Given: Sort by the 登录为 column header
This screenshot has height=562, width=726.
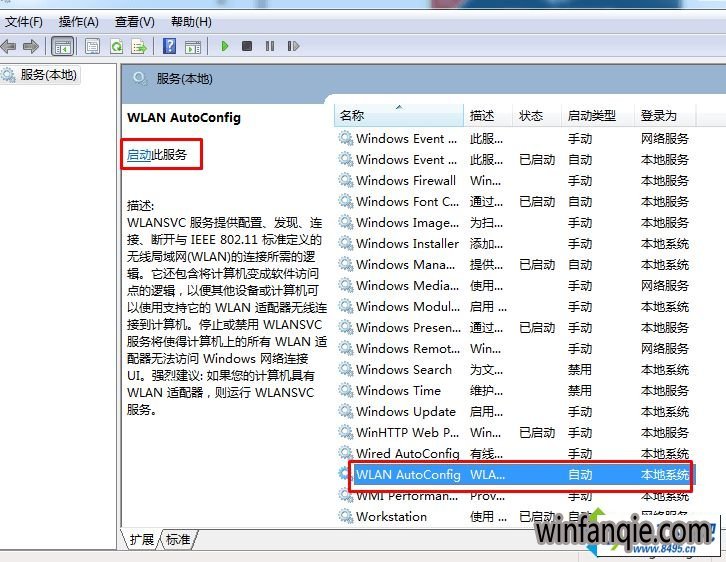Looking at the screenshot, I should click(x=664, y=115).
